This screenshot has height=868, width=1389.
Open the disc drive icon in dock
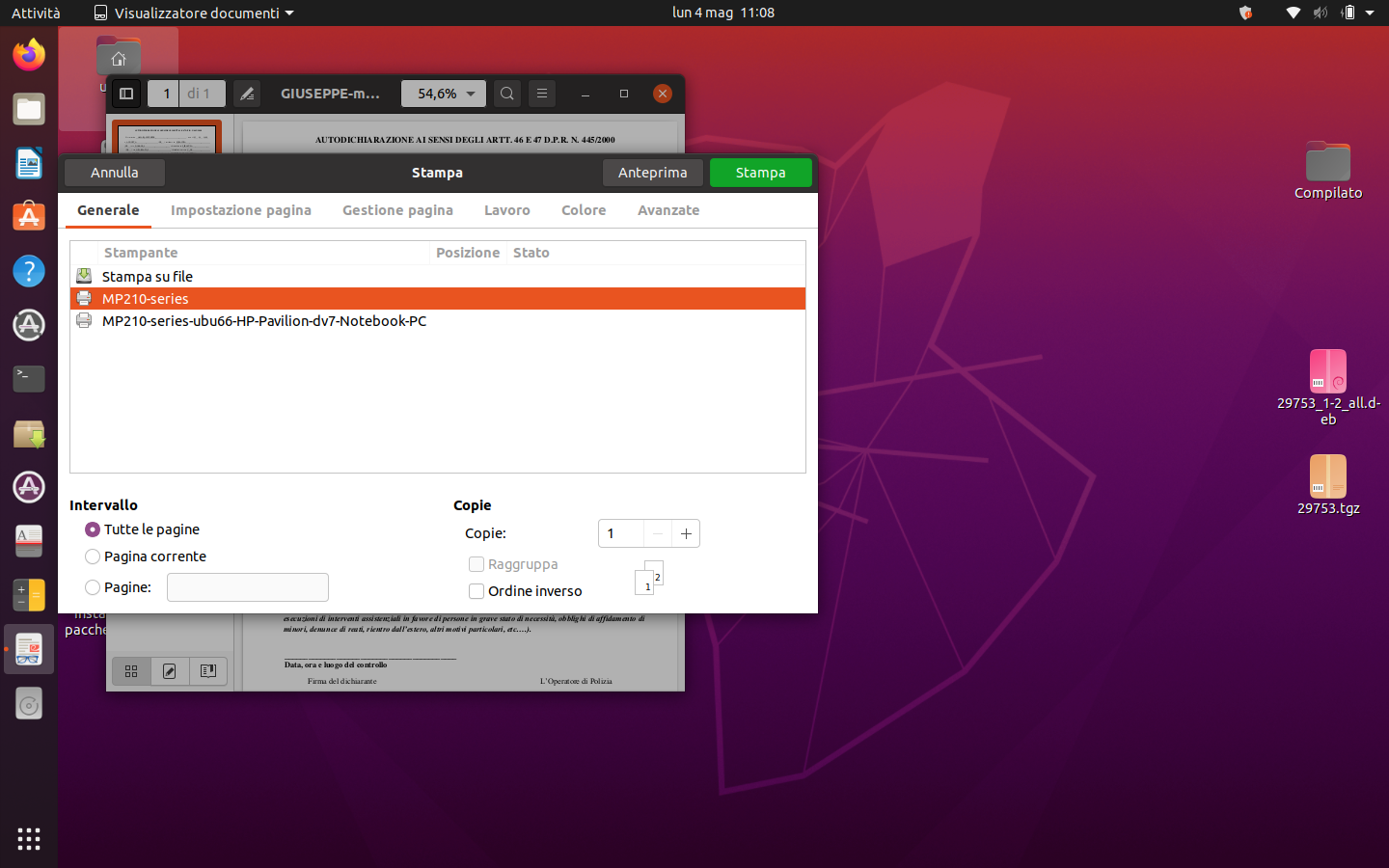click(x=29, y=704)
